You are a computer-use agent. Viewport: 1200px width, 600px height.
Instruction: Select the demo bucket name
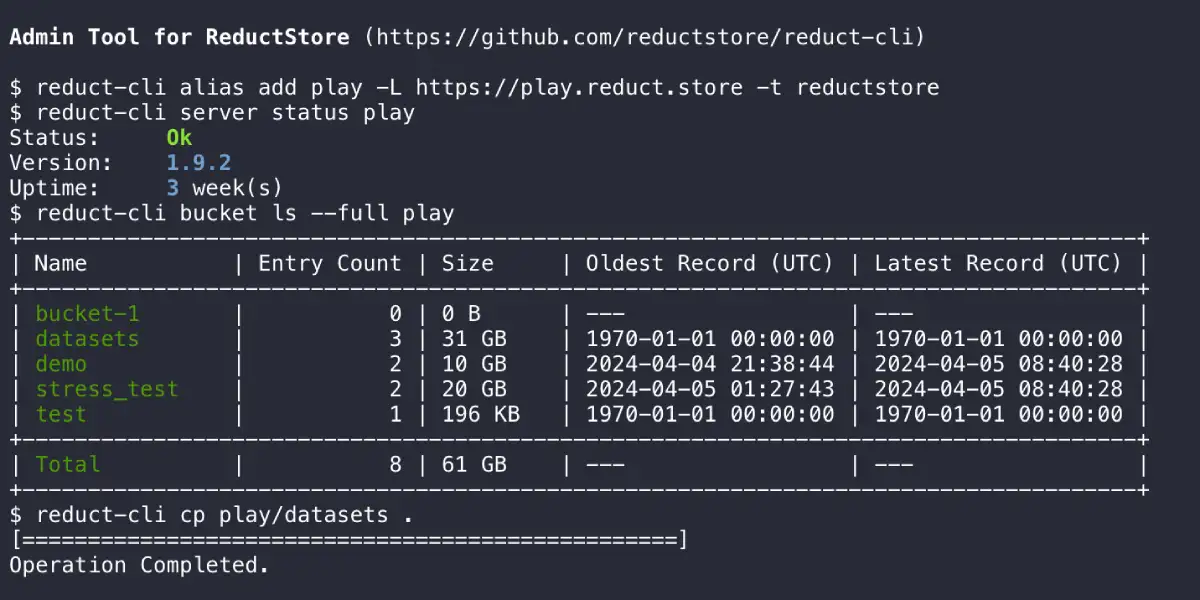pyautogui.click(x=61, y=364)
